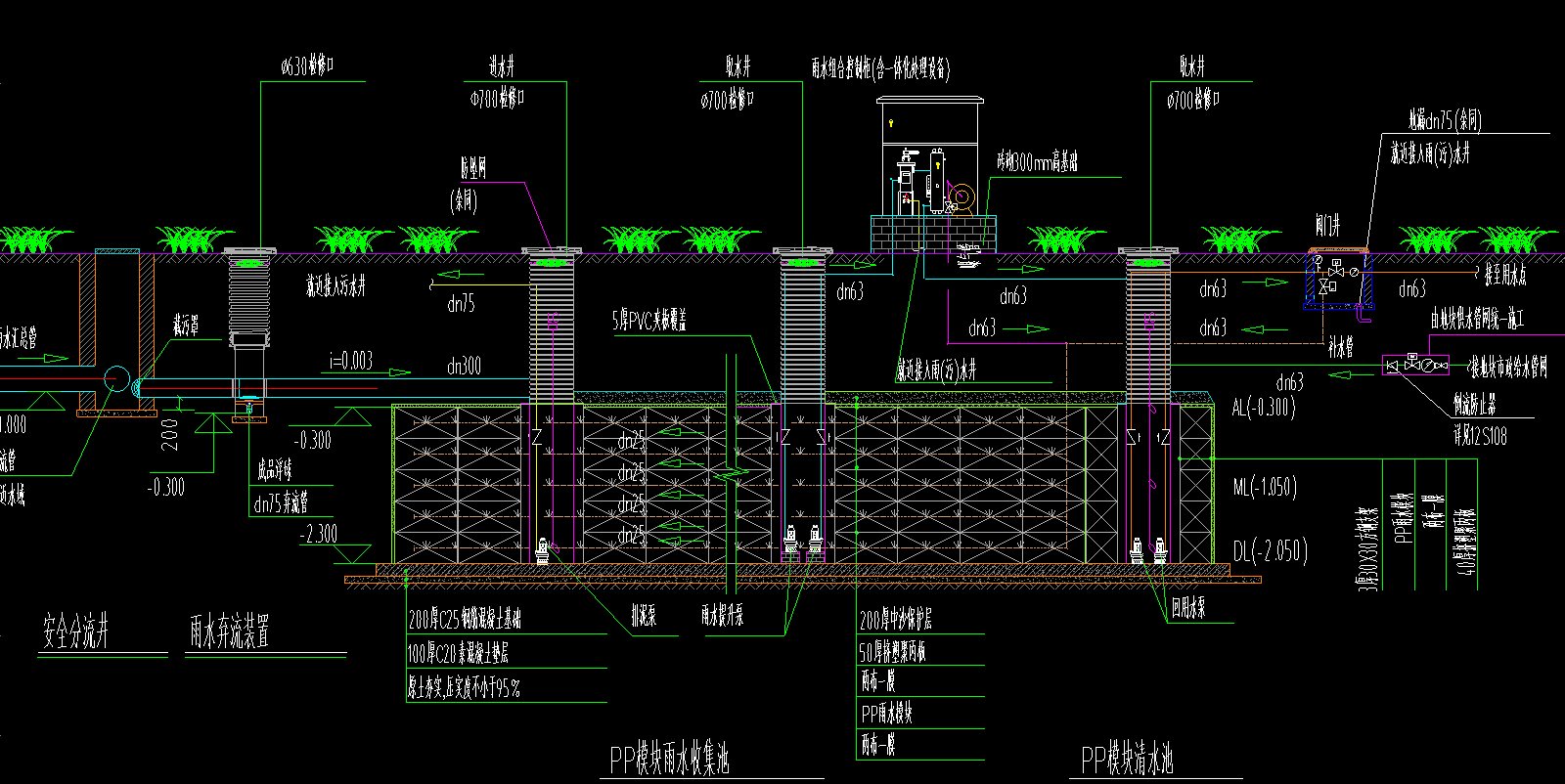The image size is (1565, 784).
Task: Select the brick base under control cabinet
Action: point(932,234)
